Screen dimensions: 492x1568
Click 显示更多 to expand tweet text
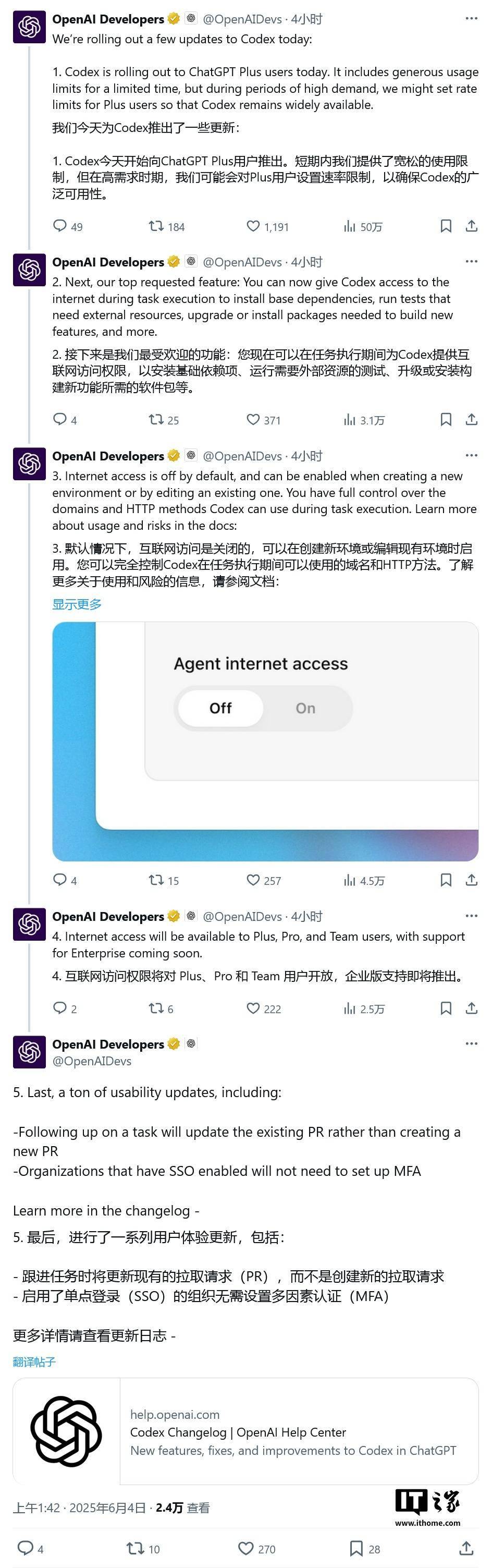click(77, 604)
